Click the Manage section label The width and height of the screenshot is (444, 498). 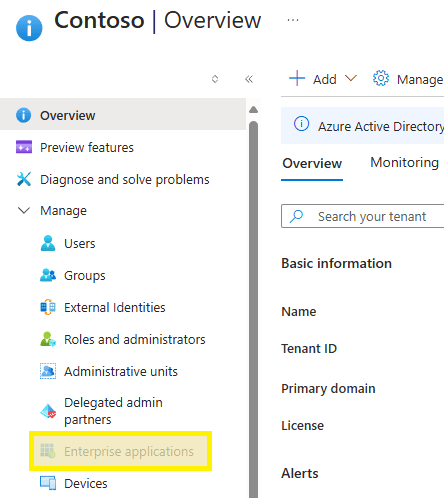63,211
